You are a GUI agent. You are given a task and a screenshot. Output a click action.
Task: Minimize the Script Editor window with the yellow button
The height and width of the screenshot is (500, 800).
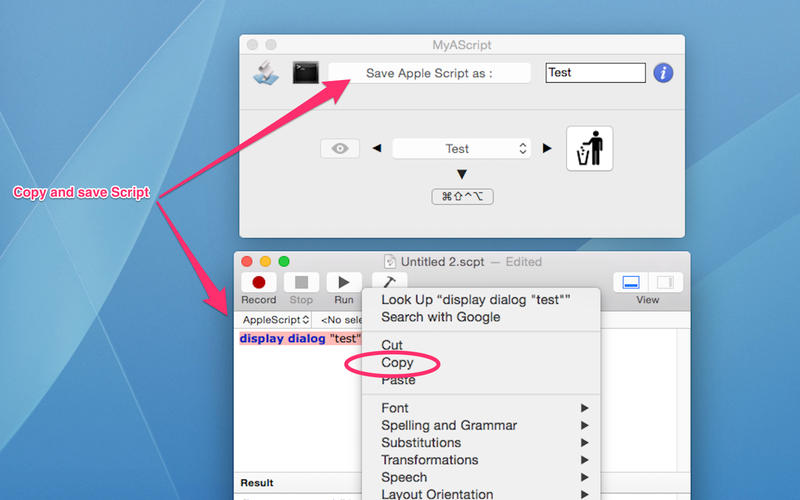pos(265,262)
